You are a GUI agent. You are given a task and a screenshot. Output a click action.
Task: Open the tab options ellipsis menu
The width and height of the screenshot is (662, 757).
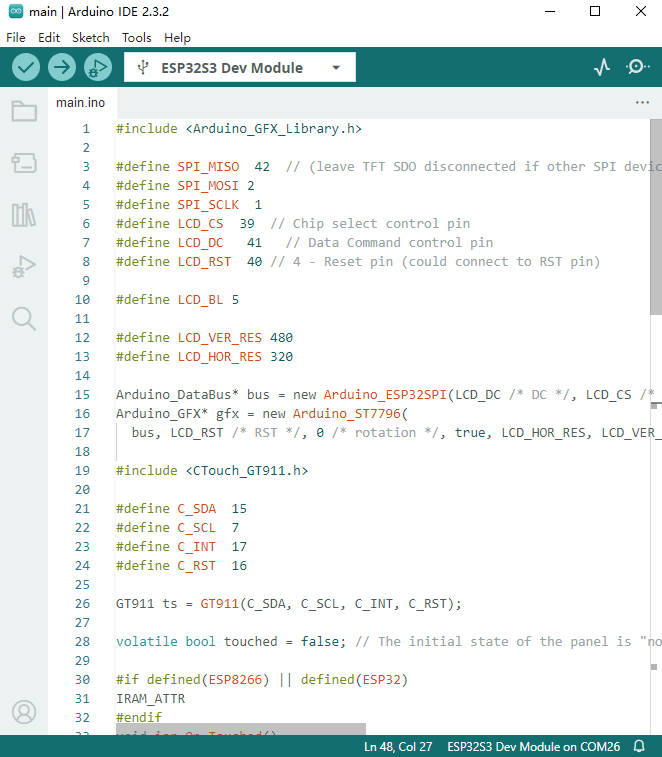point(642,102)
